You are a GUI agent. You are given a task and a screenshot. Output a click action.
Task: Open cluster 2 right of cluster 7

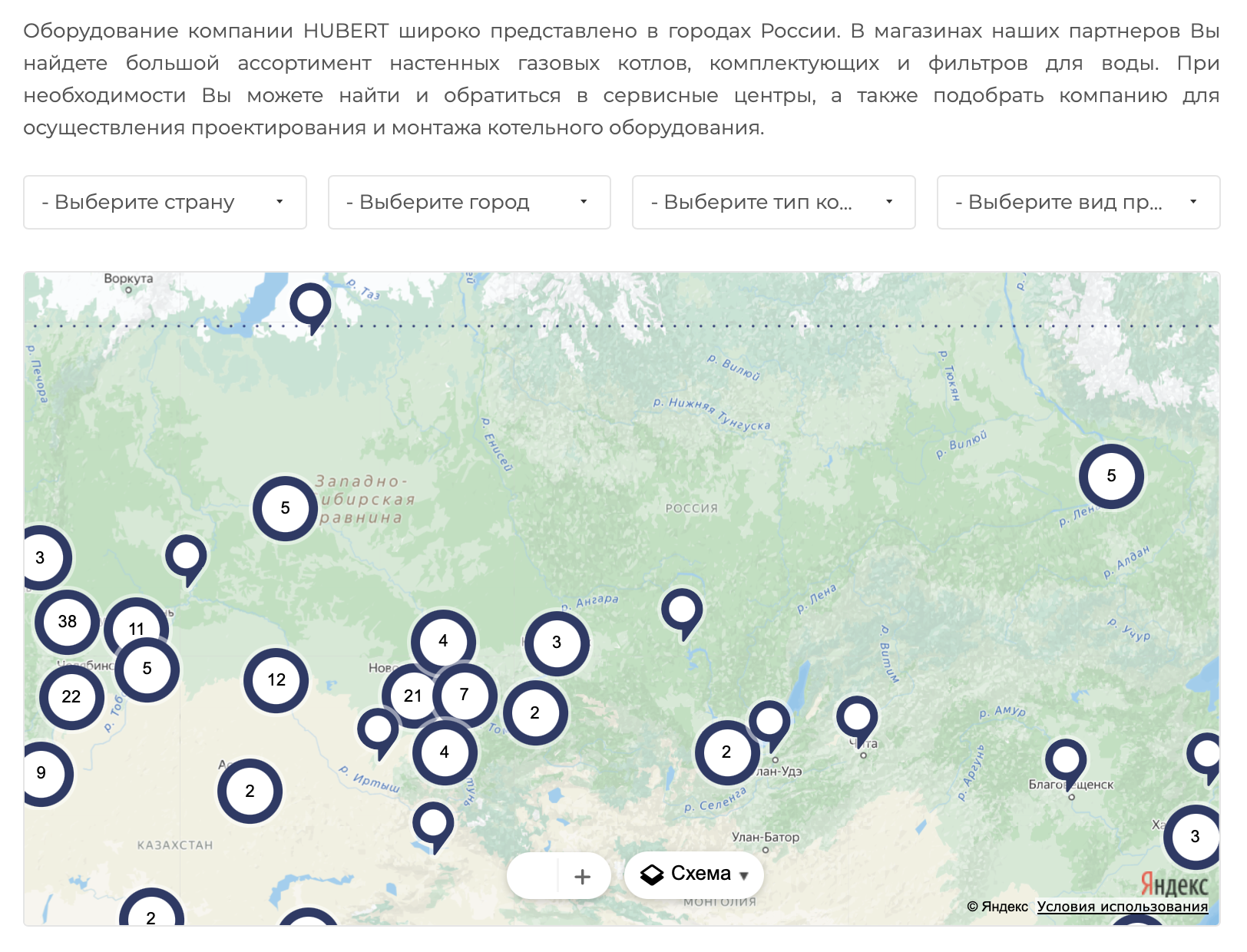[535, 713]
